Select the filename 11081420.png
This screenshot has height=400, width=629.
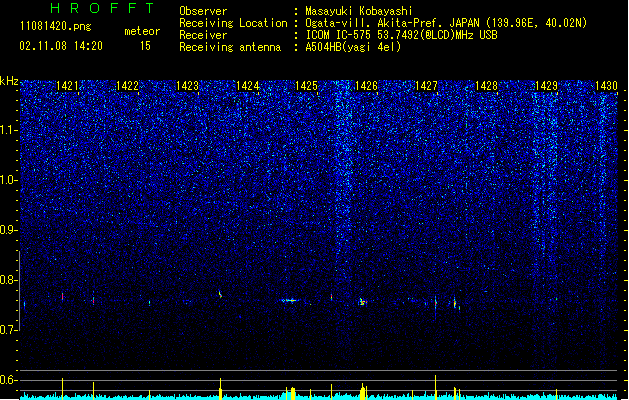56,26
